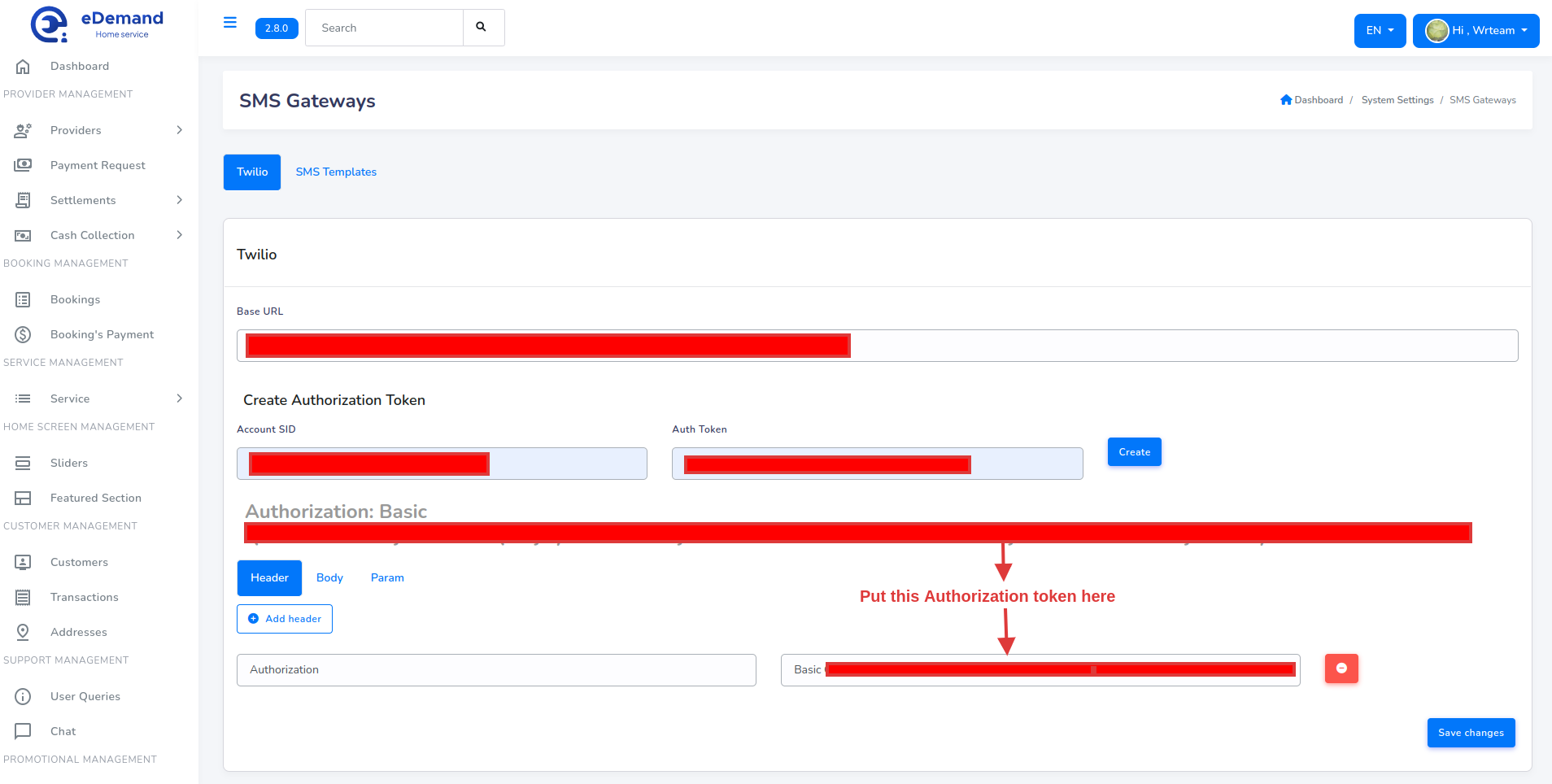This screenshot has height=784, width=1552.
Task: Open the Hi, Wrteam user dropdown
Action: coord(1476,31)
